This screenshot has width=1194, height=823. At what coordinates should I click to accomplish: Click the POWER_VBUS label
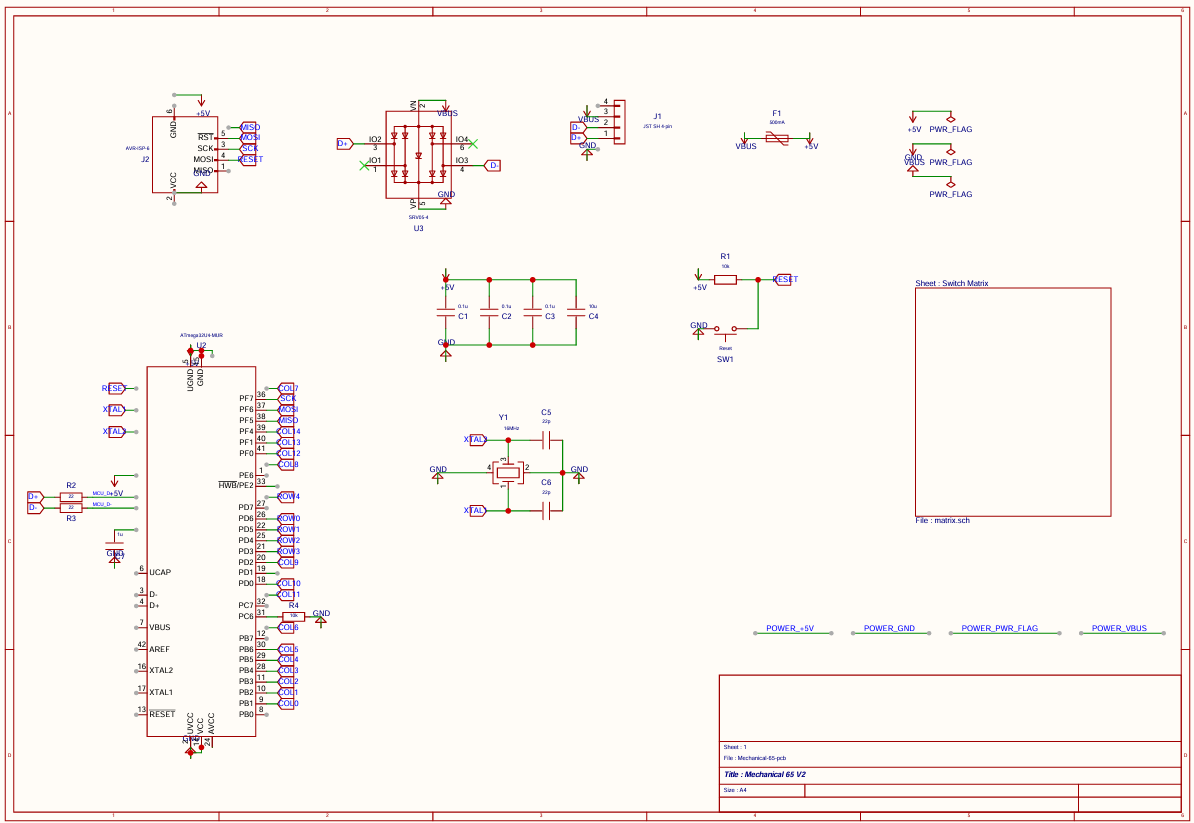1119,629
